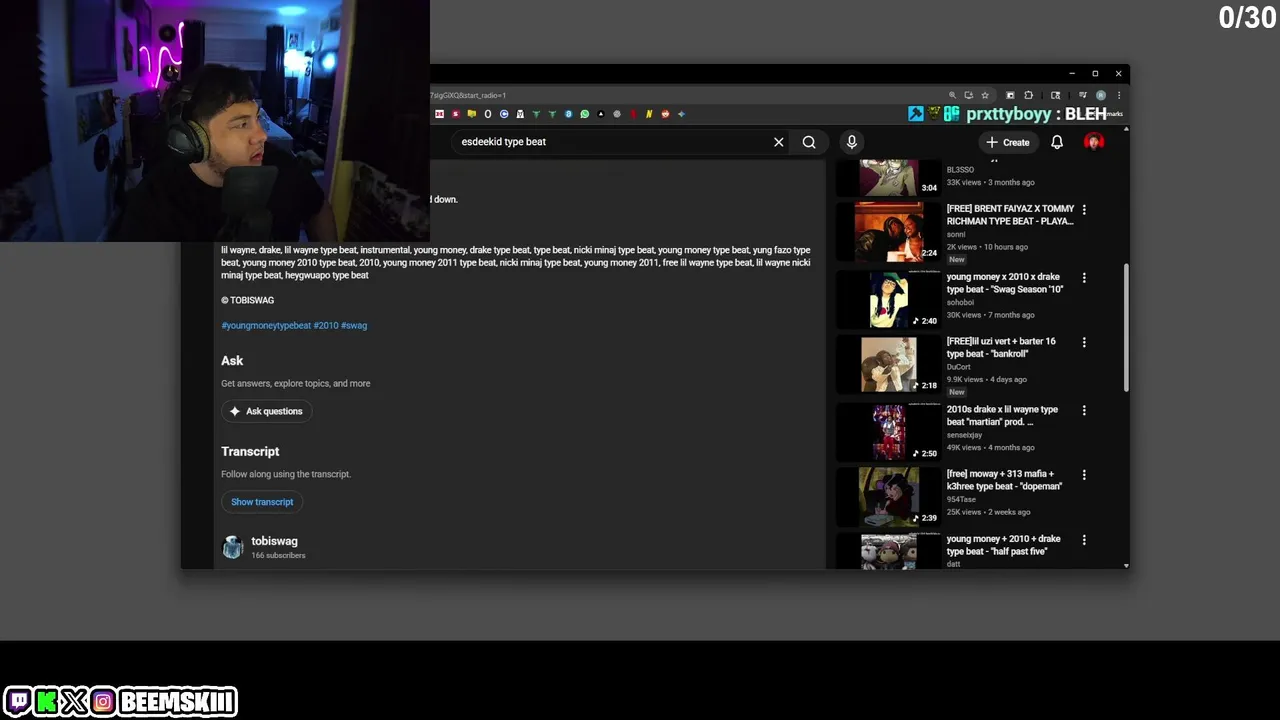The width and height of the screenshot is (1280, 720).
Task: Open the #2010 hashtag link
Action: [326, 325]
